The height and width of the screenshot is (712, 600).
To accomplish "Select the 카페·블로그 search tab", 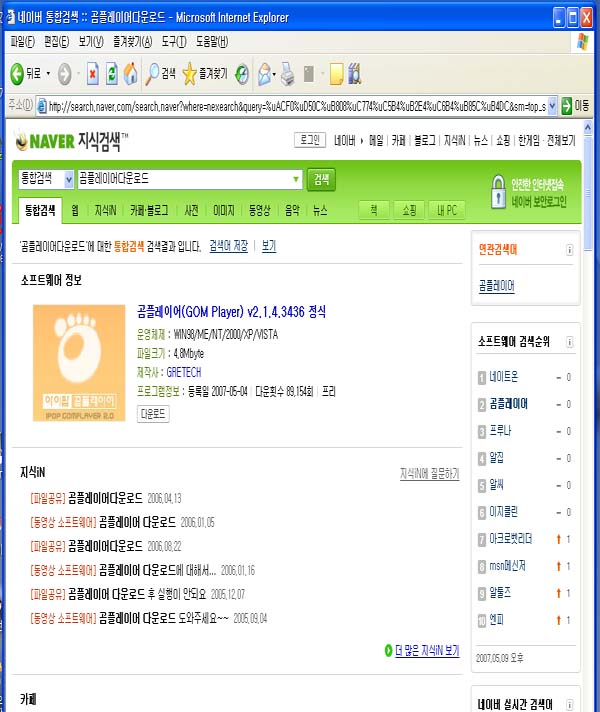I will (x=149, y=210).
